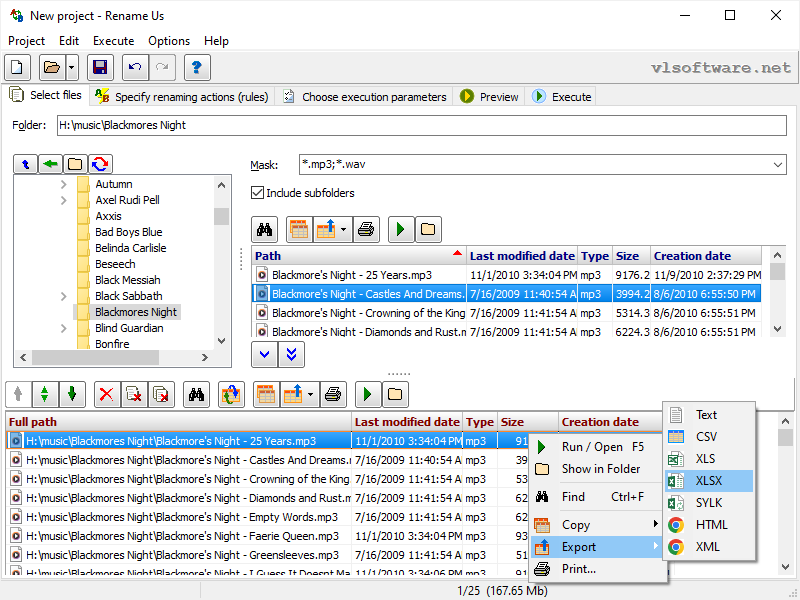Click the red X remove file icon
Viewport: 800px width, 600px height.
click(x=107, y=394)
